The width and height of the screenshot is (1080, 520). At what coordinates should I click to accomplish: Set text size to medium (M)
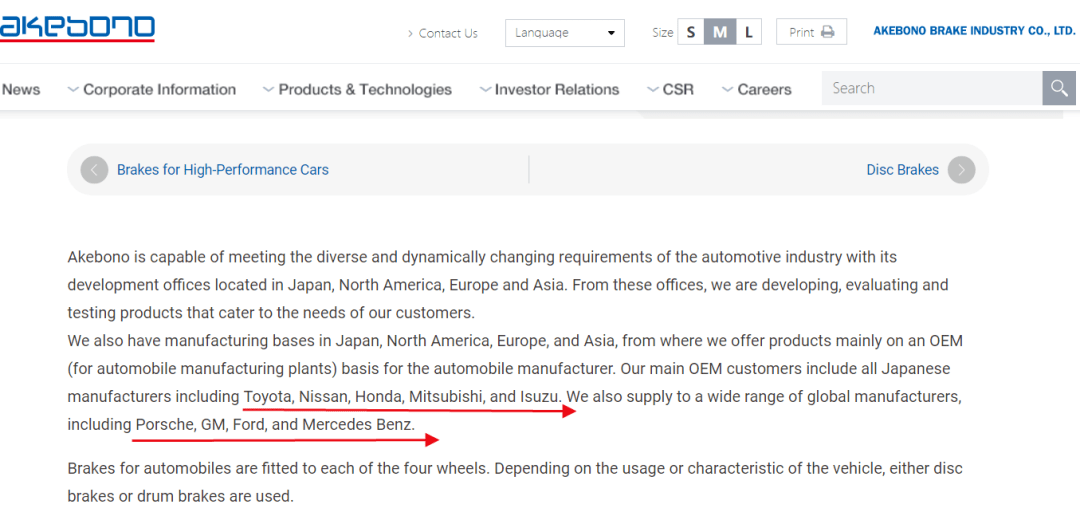(719, 32)
